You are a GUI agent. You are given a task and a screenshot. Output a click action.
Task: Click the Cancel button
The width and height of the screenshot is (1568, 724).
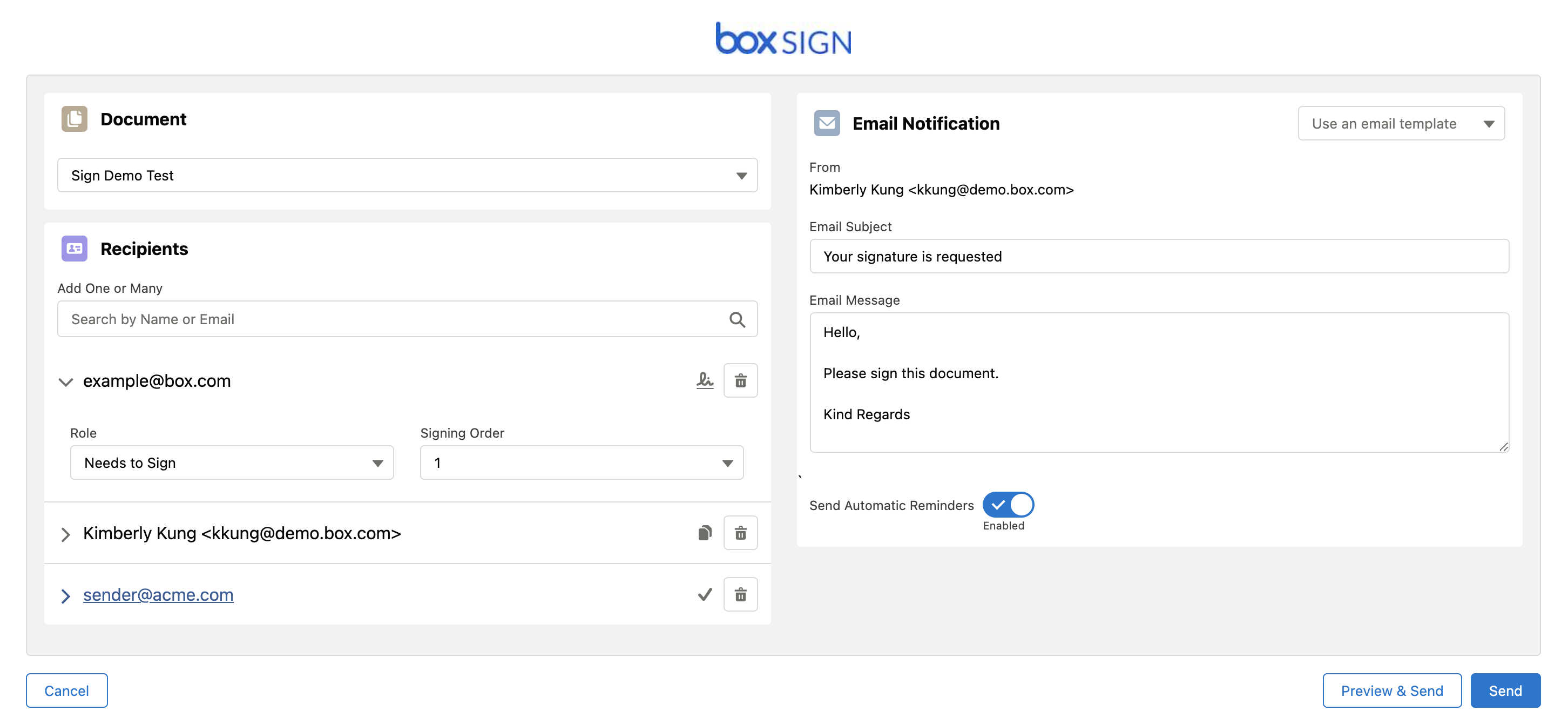[x=66, y=691]
